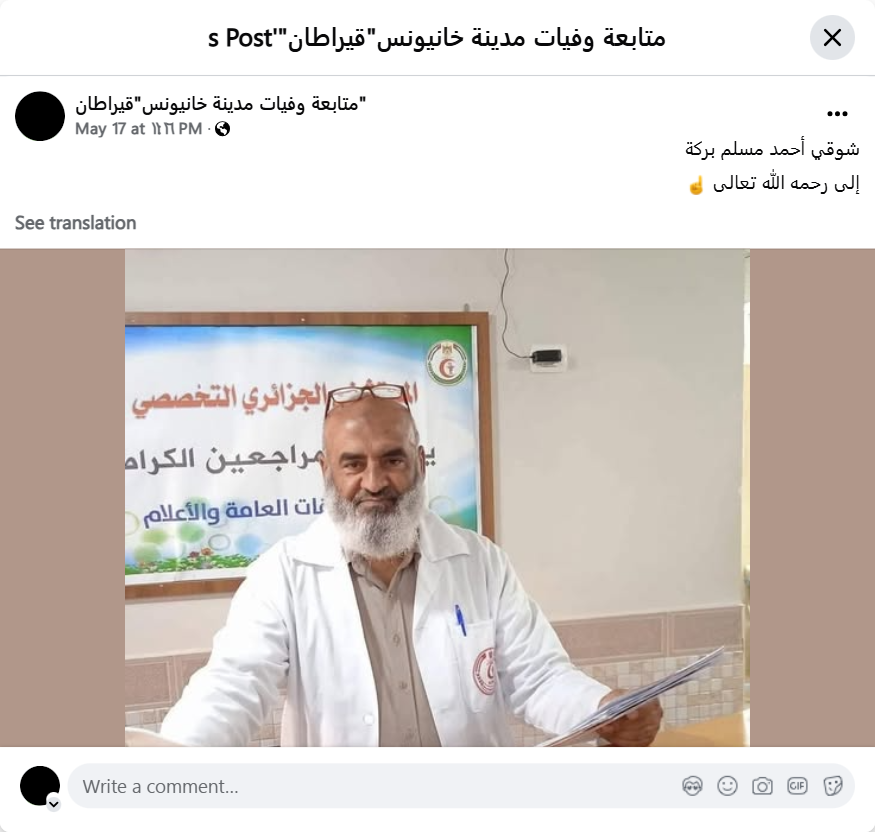Open the emoji picker in the comment box

[x=727, y=786]
